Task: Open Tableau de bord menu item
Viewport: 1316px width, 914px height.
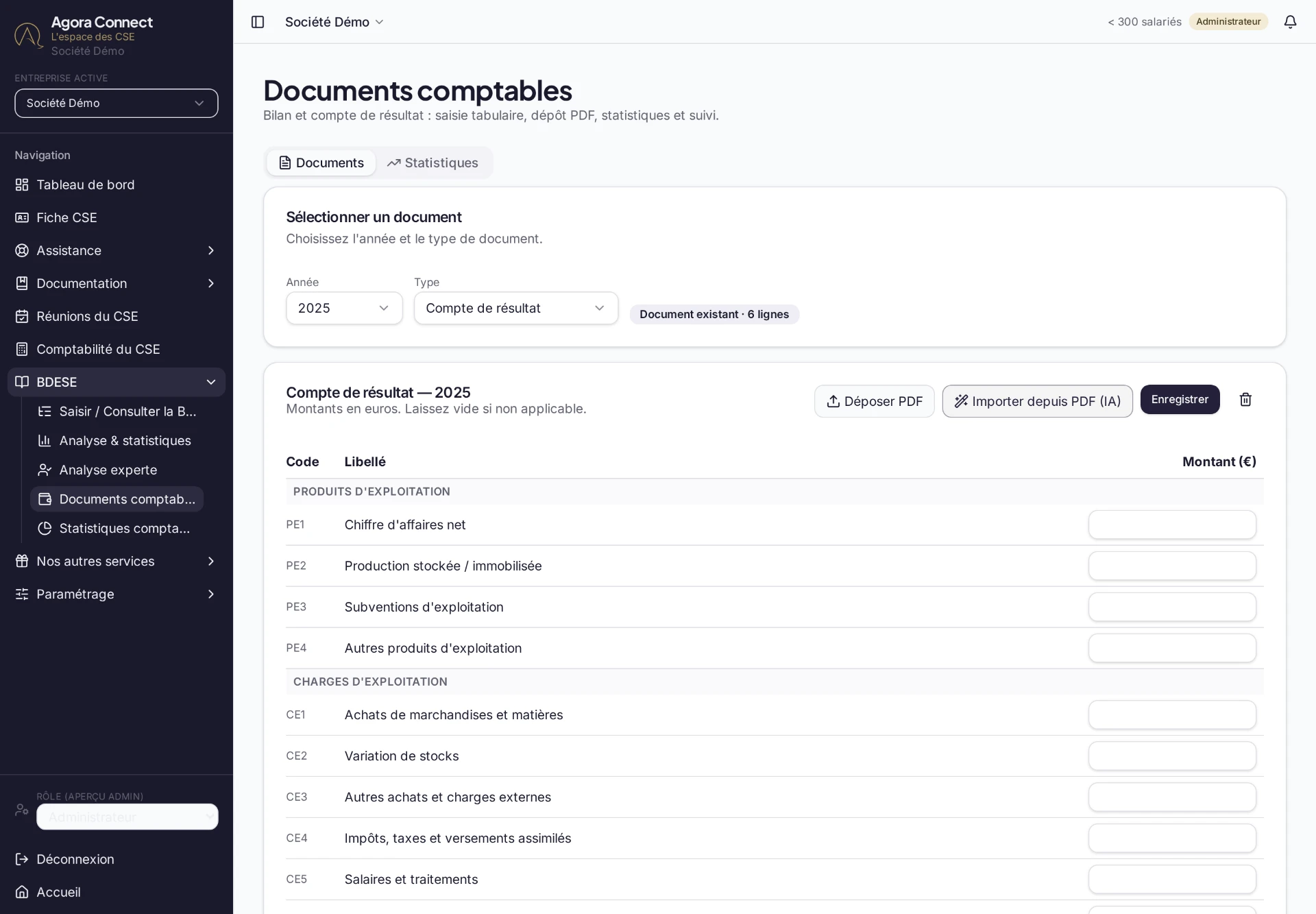Action: coord(117,184)
